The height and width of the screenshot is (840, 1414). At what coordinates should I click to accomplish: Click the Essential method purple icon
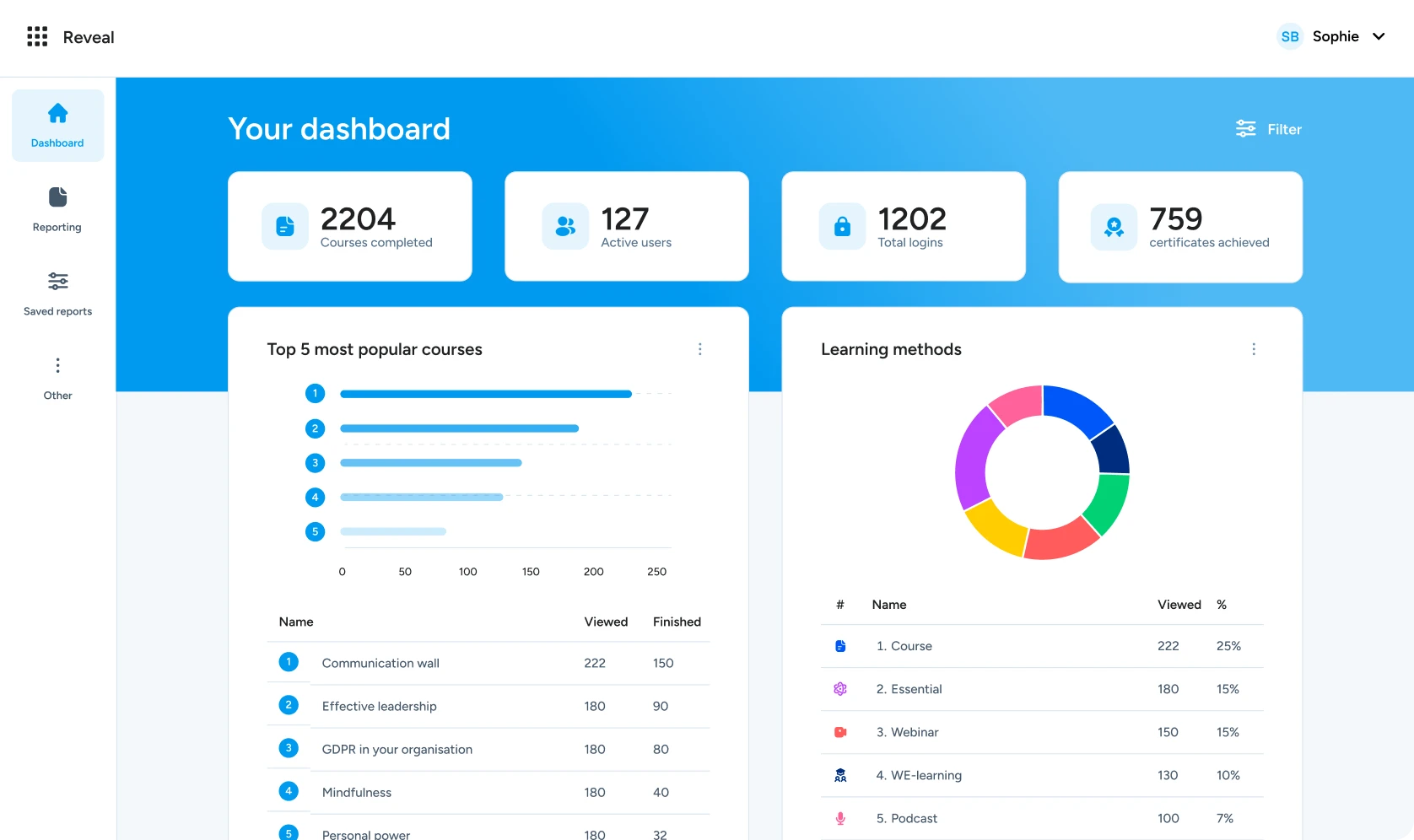(x=840, y=689)
